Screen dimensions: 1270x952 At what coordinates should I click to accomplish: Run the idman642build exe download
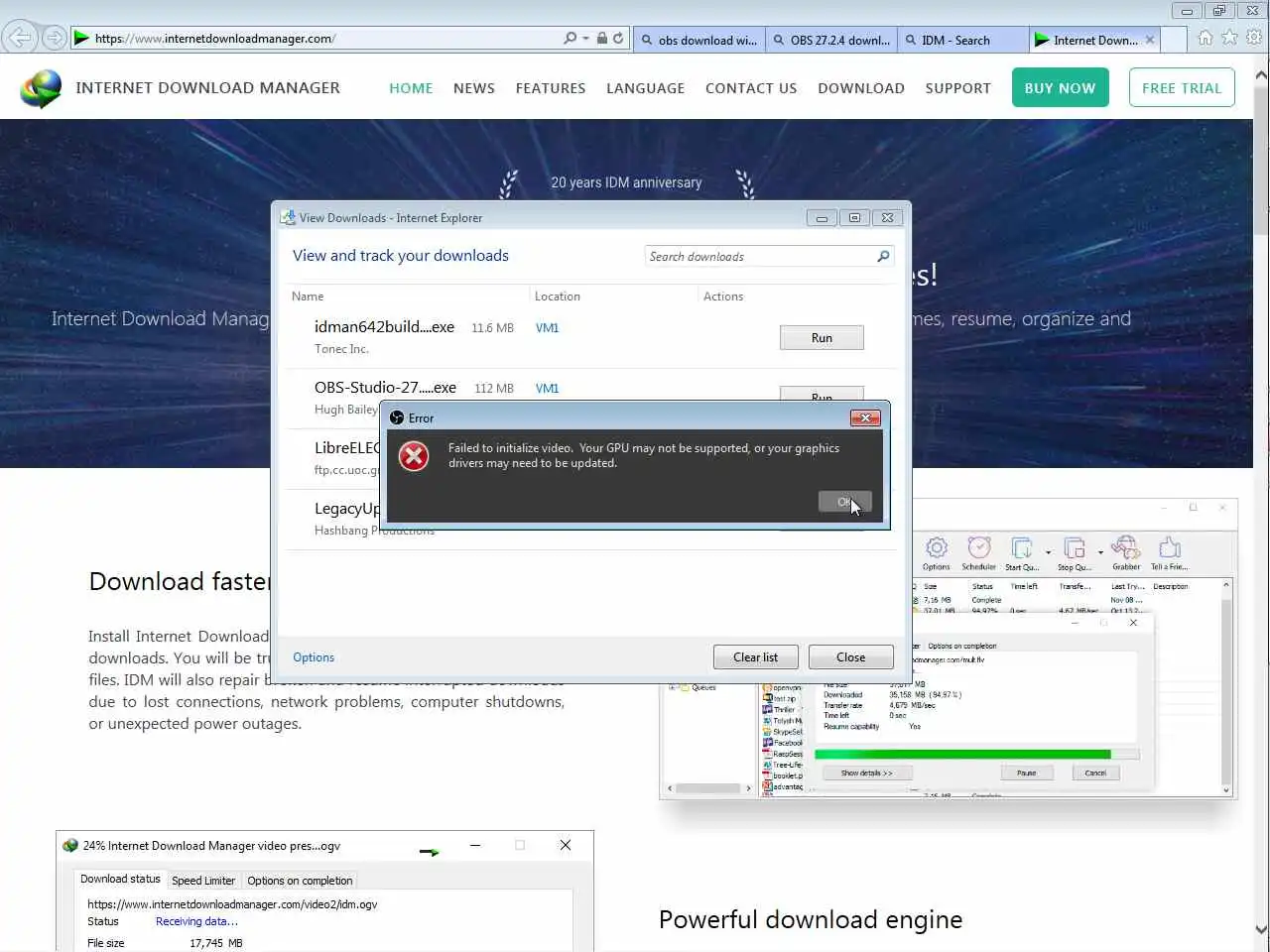coord(822,338)
